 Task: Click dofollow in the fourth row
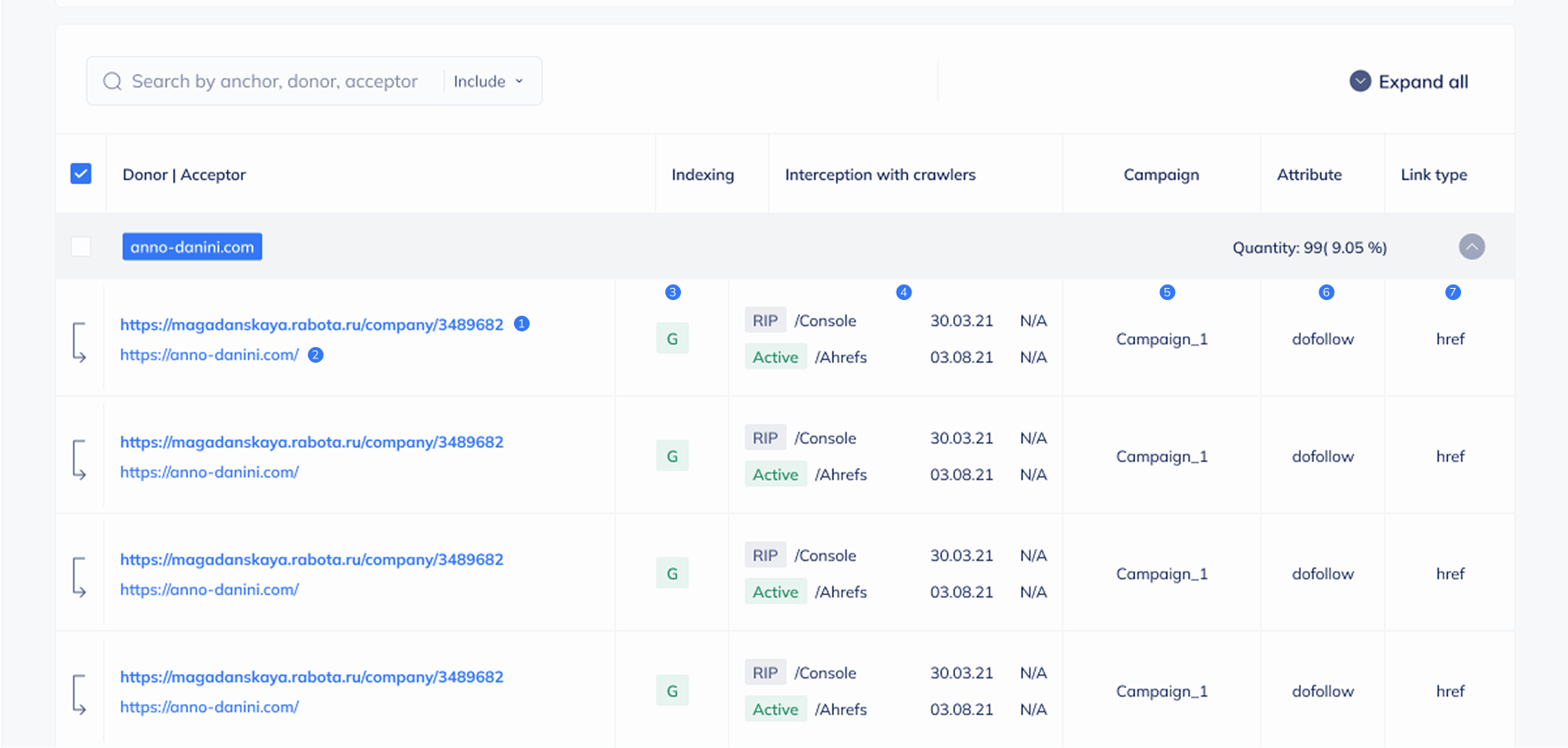(x=1323, y=691)
